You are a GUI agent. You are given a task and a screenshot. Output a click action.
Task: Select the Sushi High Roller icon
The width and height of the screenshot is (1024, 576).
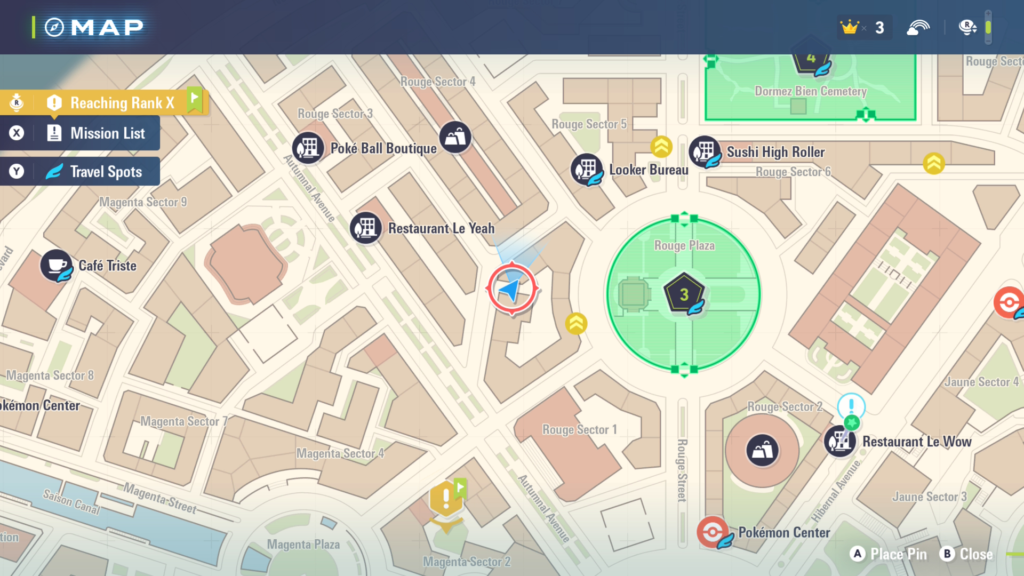point(705,152)
